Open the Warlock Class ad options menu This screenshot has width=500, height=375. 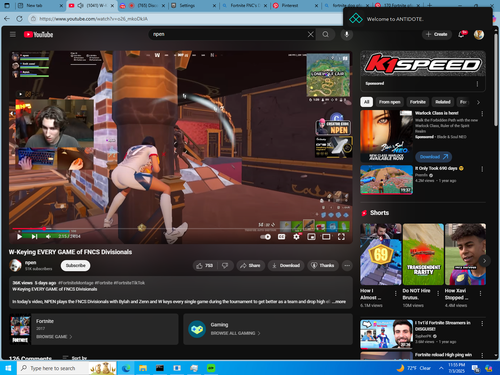[x=482, y=114]
